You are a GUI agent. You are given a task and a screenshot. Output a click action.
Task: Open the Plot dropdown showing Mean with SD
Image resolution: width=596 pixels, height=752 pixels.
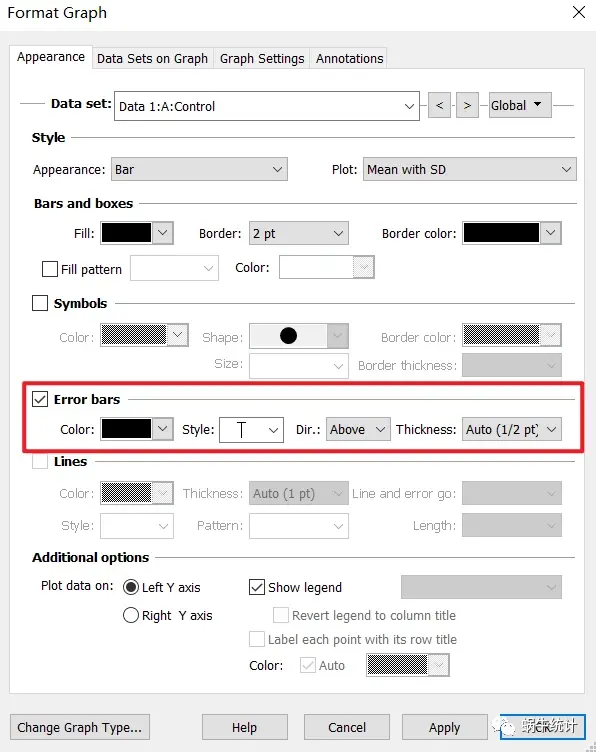coord(469,169)
